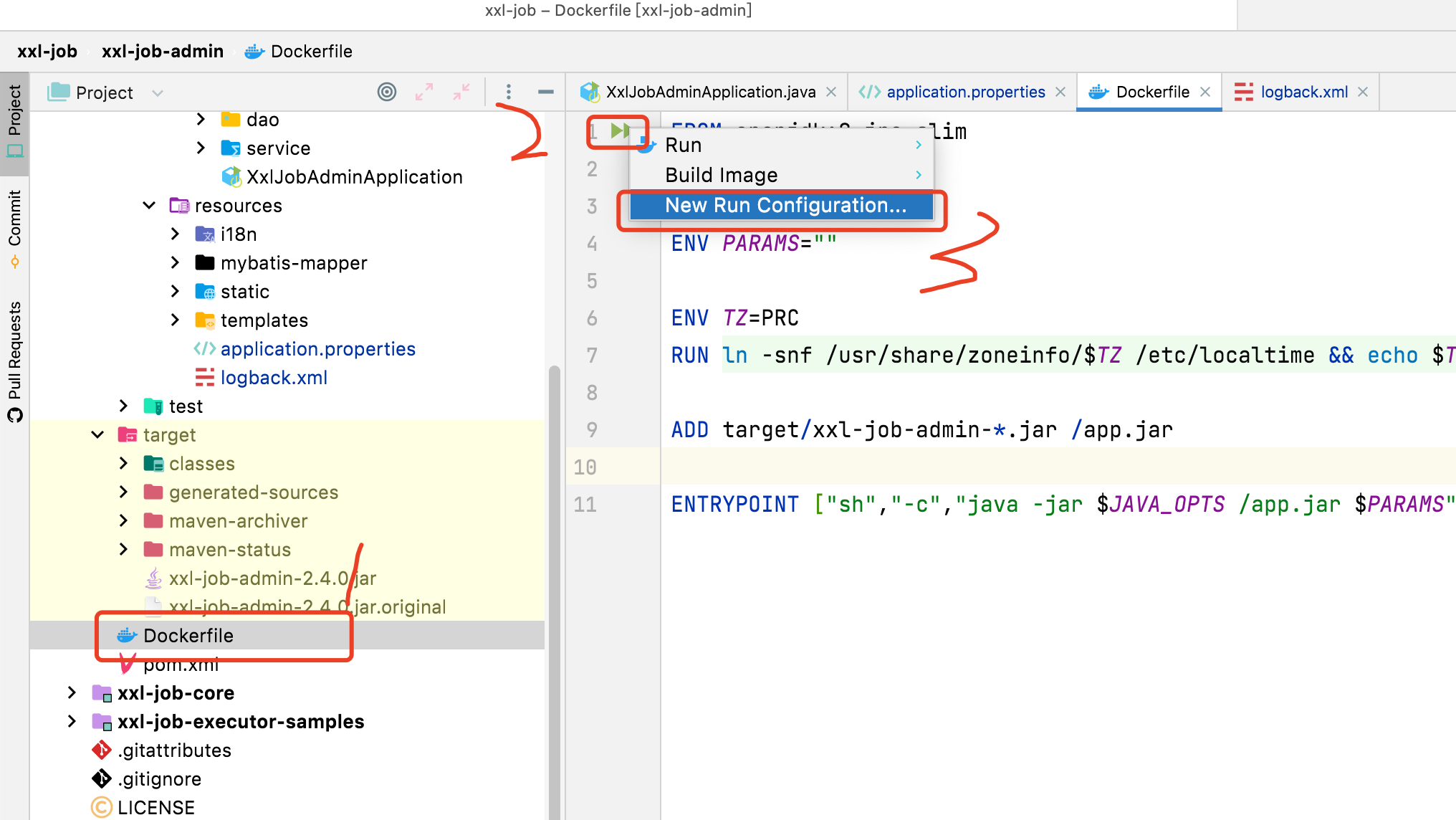
Task: Expand the i18n folder
Action: (x=175, y=234)
